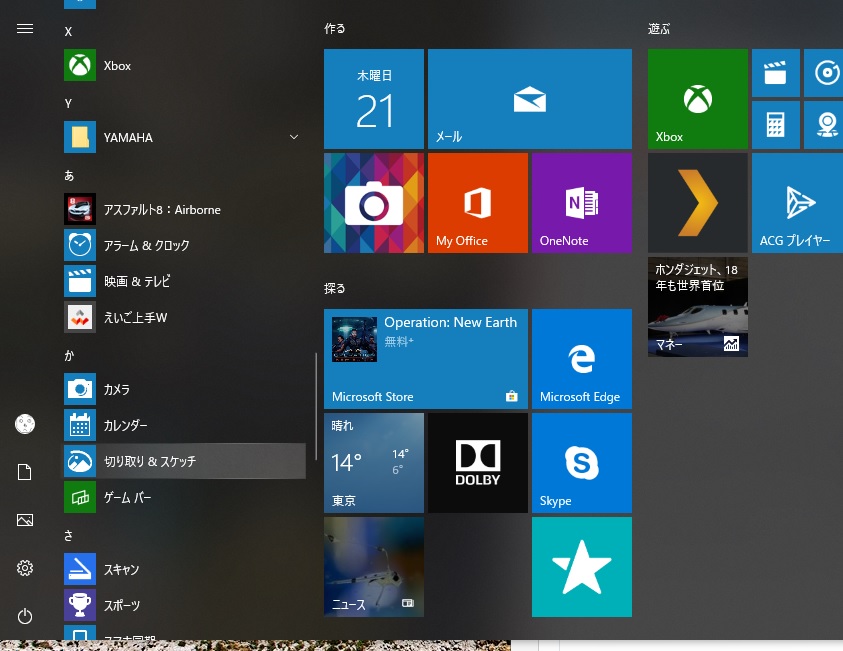Open the Documents sidebar icon
Screen dimensions: 843x651
coord(25,472)
